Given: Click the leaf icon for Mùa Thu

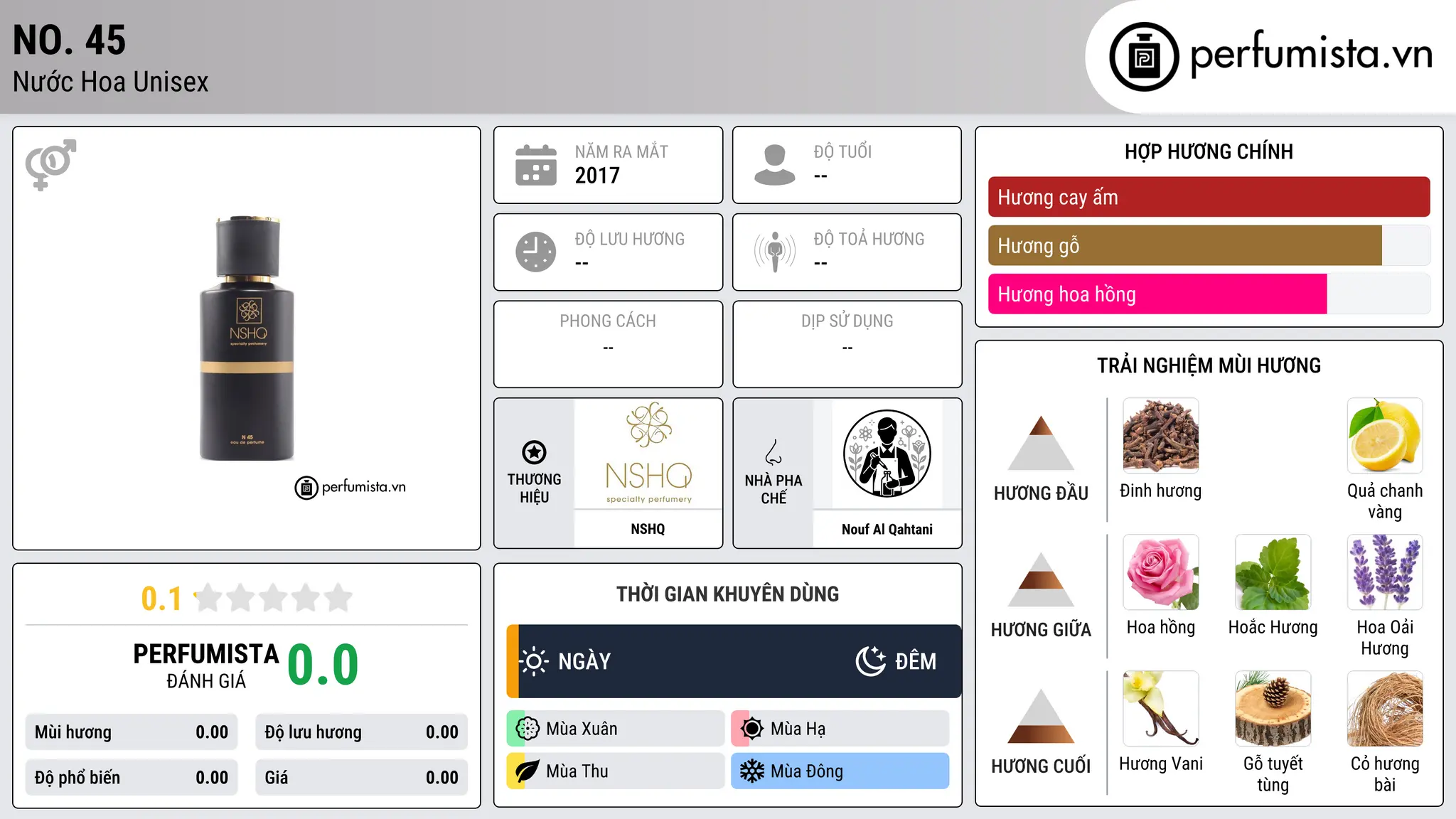Looking at the screenshot, I should (528, 771).
